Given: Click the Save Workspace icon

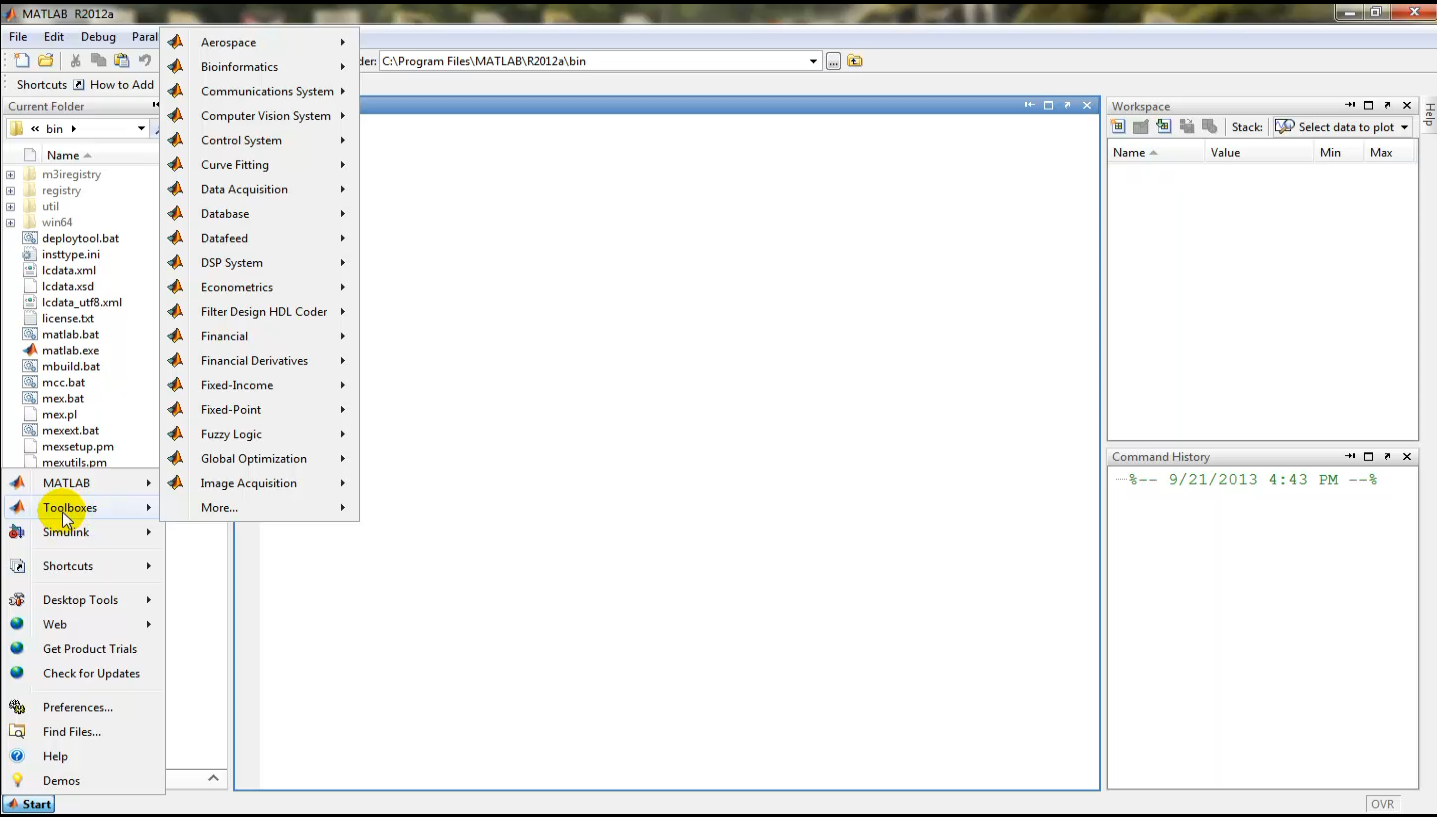Looking at the screenshot, I should pyautogui.click(x=1187, y=127).
